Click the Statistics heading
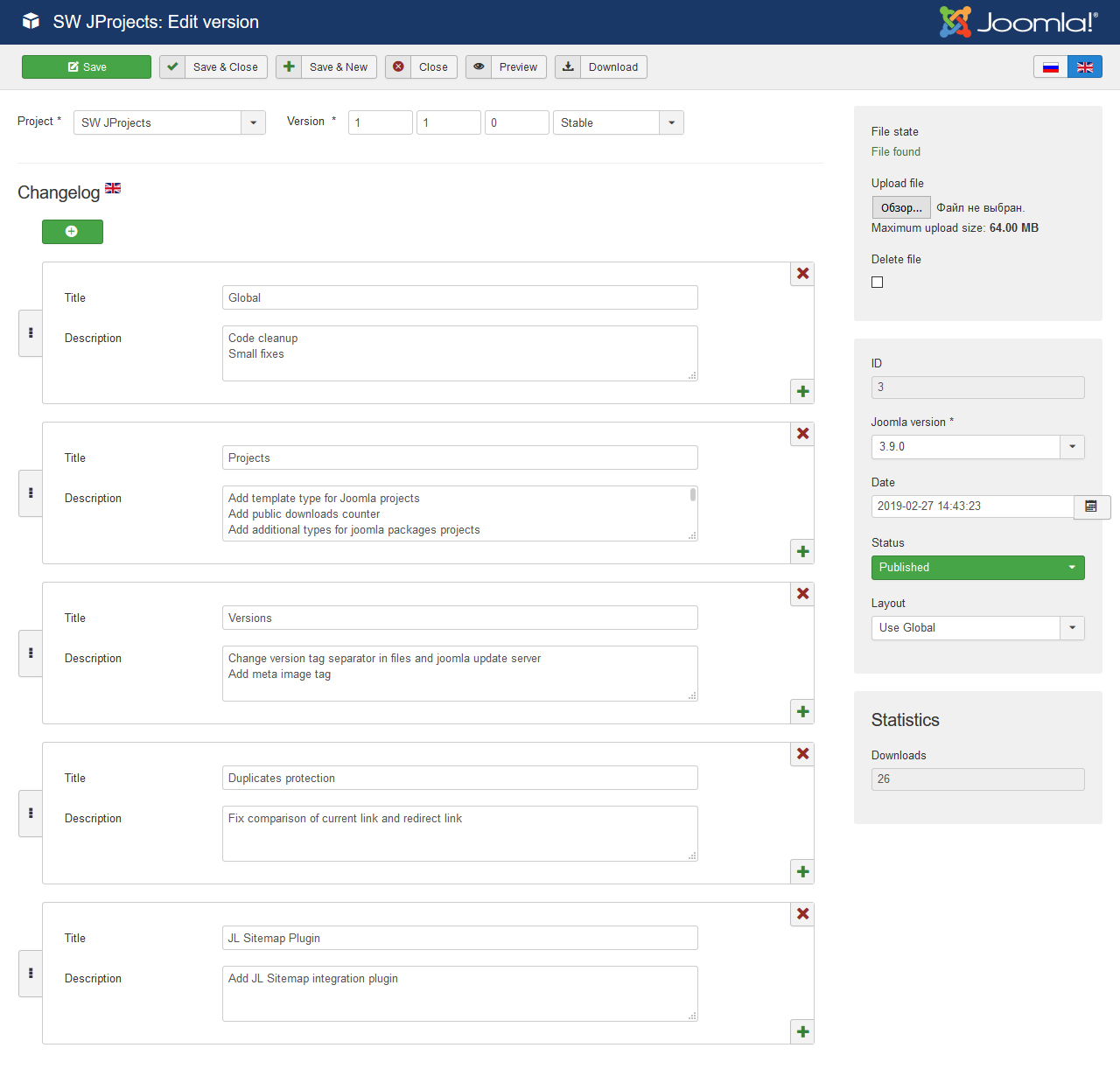Viewport: 1120px width, 1069px height. (x=906, y=720)
